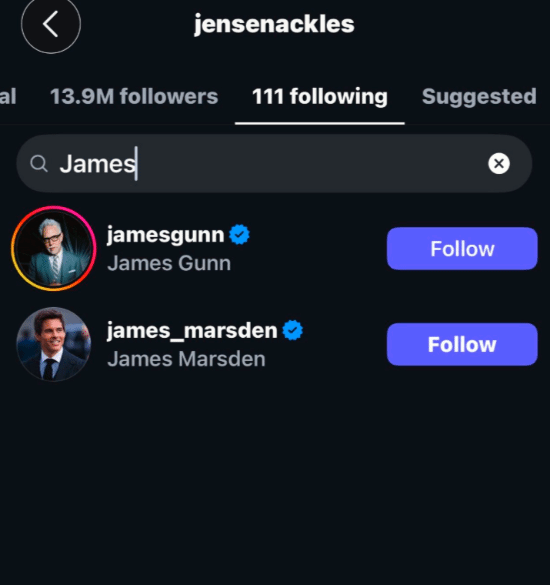
Task: Focus the search field containing James
Action: [x=274, y=163]
